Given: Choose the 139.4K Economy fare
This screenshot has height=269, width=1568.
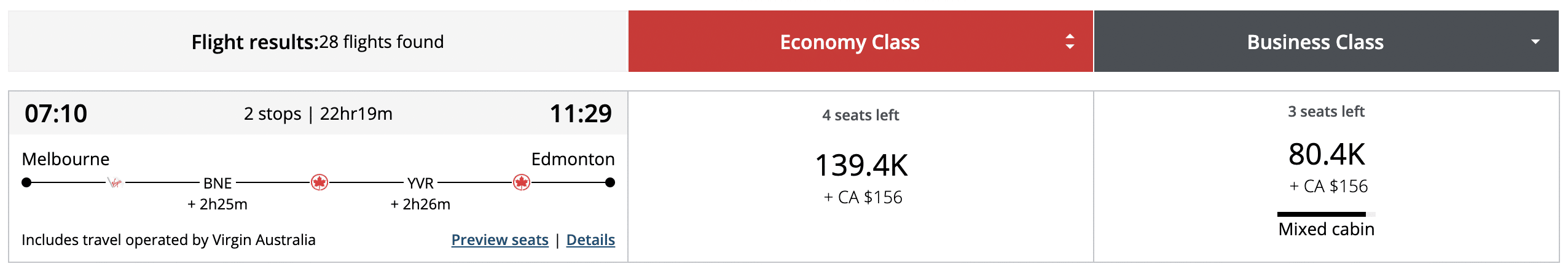Looking at the screenshot, I should point(861,166).
